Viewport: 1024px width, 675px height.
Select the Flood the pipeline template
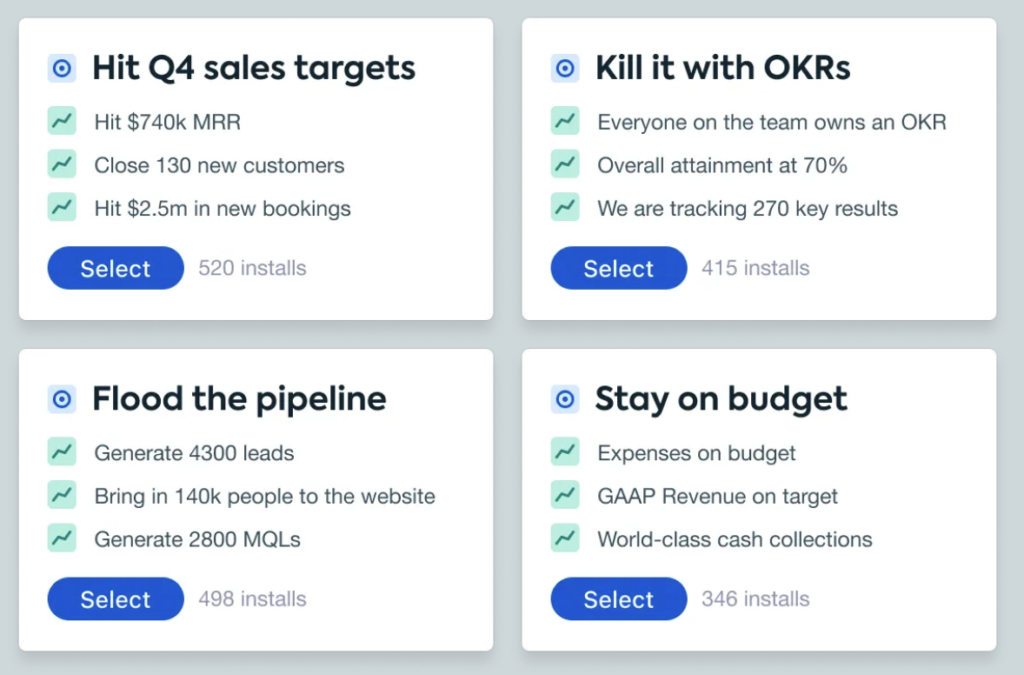pyautogui.click(x=116, y=599)
